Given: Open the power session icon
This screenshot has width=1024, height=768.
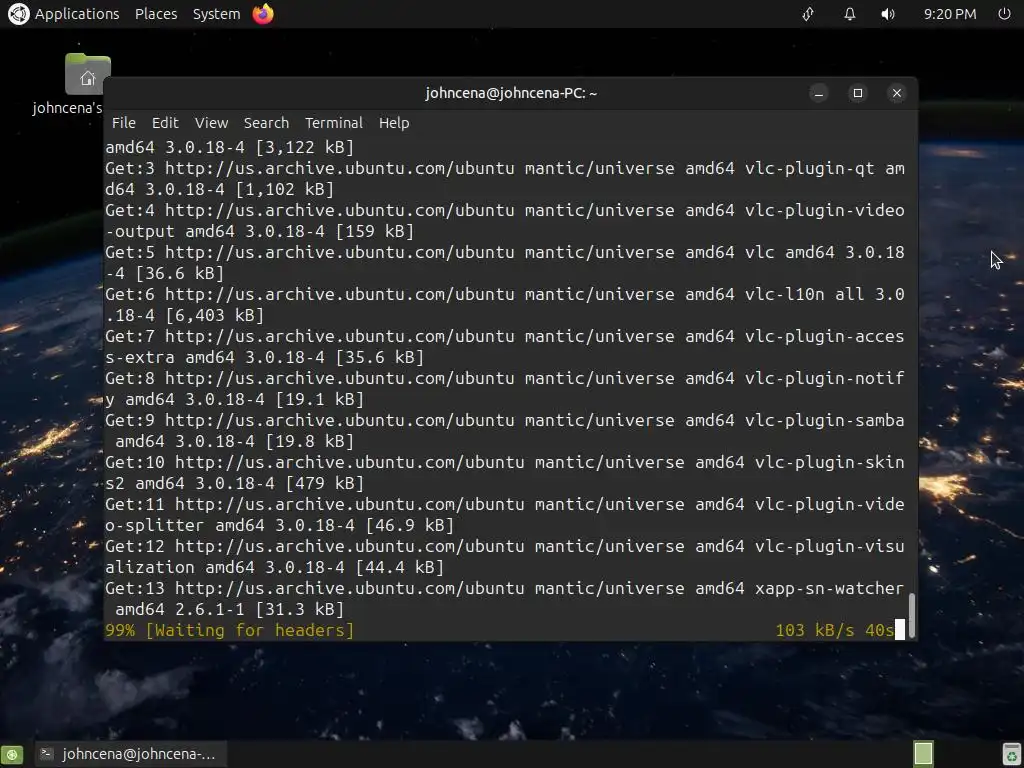Looking at the screenshot, I should click(x=1004, y=14).
